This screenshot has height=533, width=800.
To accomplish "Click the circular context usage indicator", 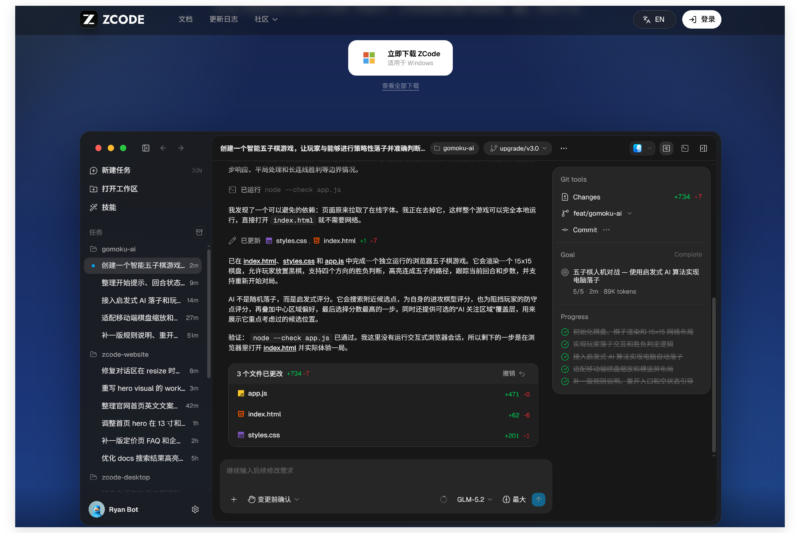I will [443, 499].
